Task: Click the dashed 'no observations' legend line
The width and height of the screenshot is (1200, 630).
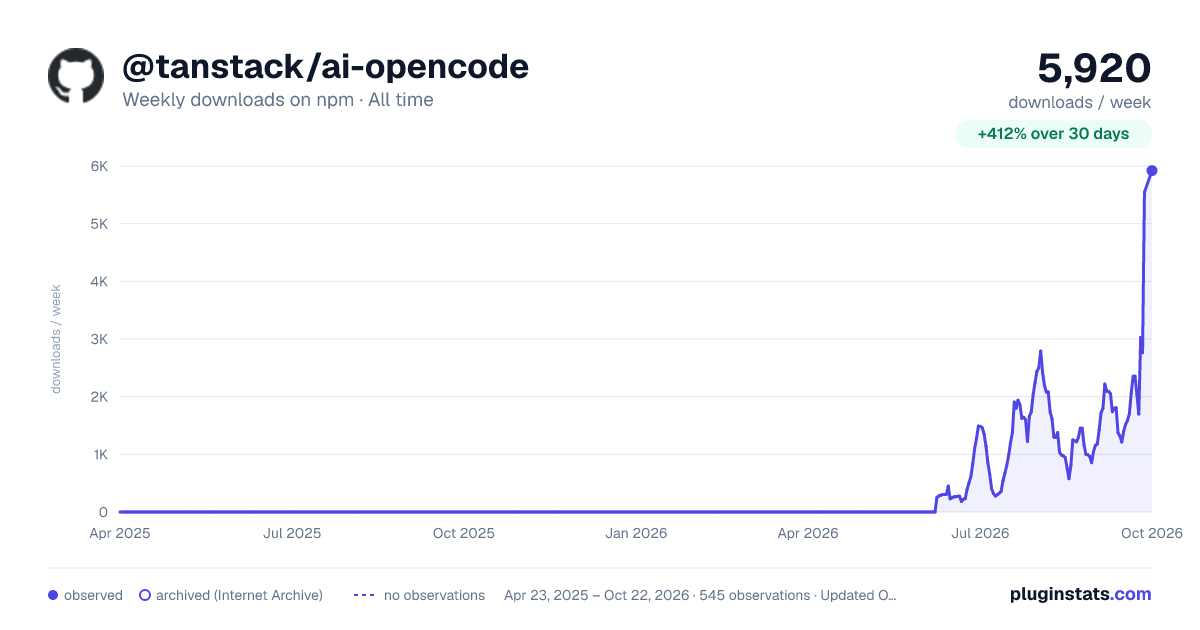Action: (363, 595)
